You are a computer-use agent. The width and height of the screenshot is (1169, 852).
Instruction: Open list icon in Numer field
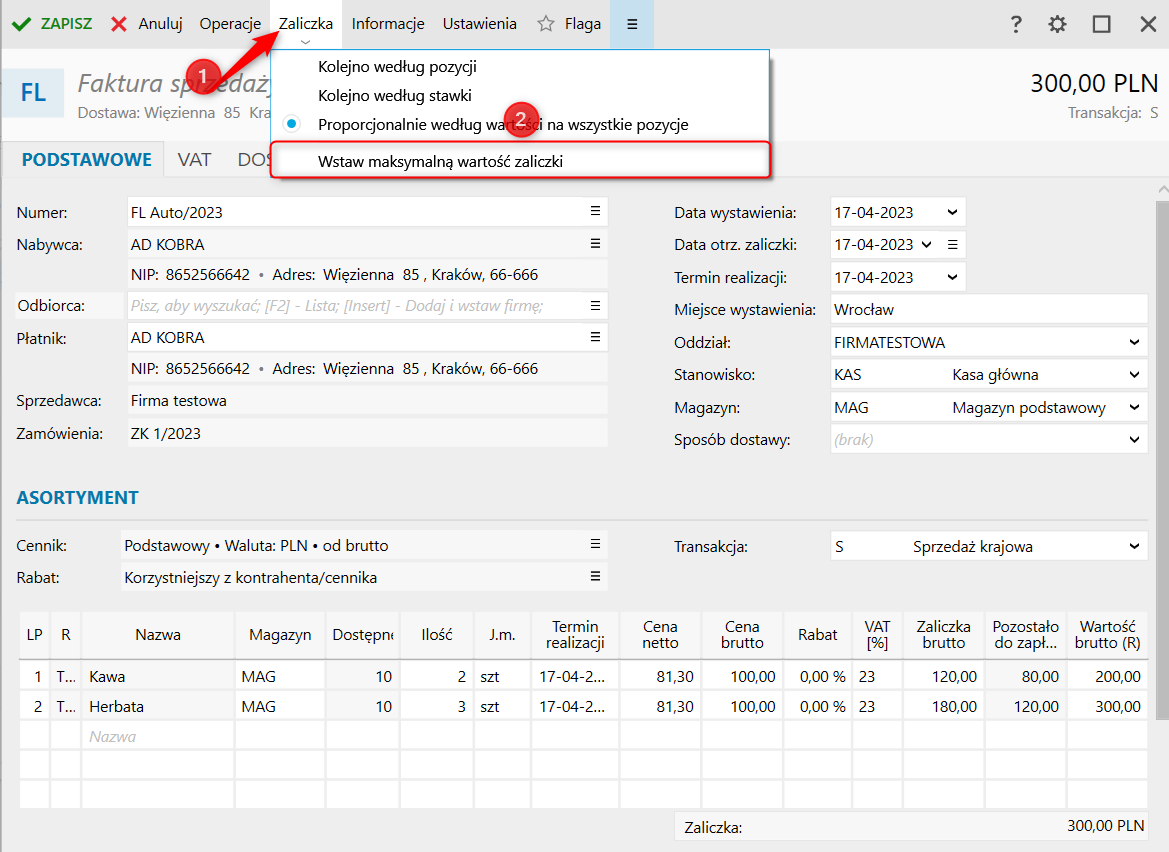tap(595, 212)
